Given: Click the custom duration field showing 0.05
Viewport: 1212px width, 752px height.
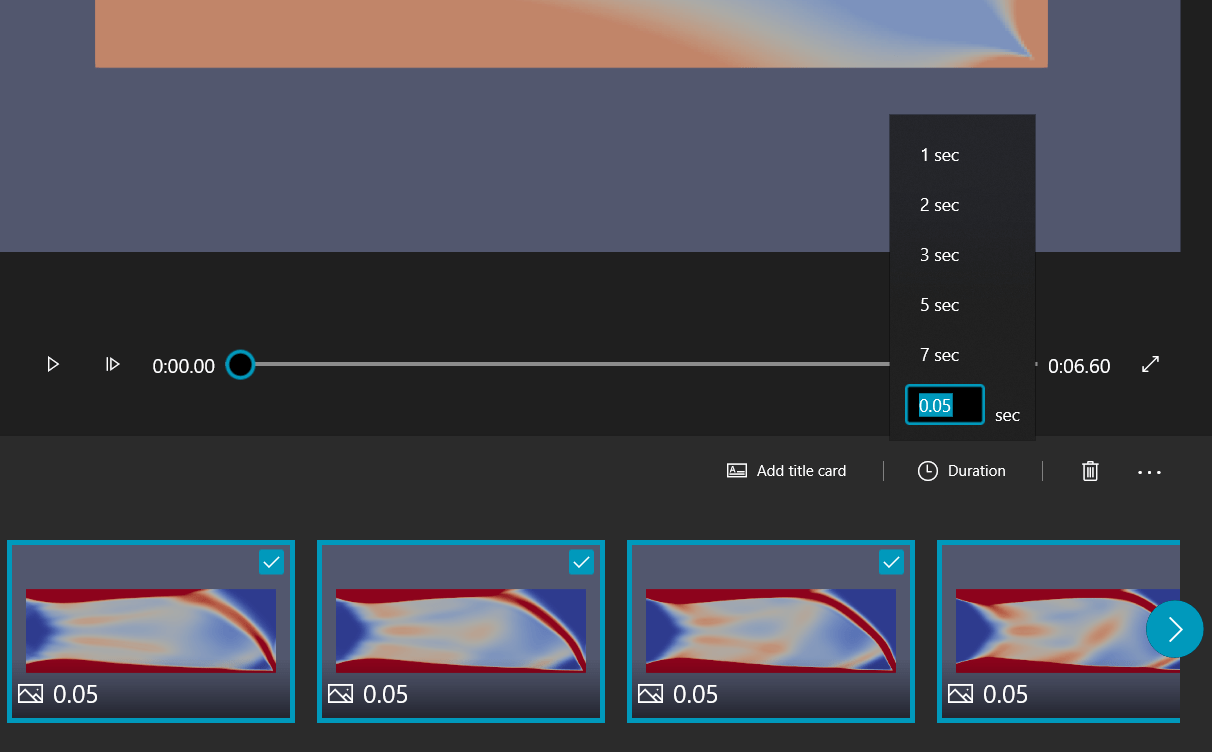Looking at the screenshot, I should pyautogui.click(x=944, y=405).
